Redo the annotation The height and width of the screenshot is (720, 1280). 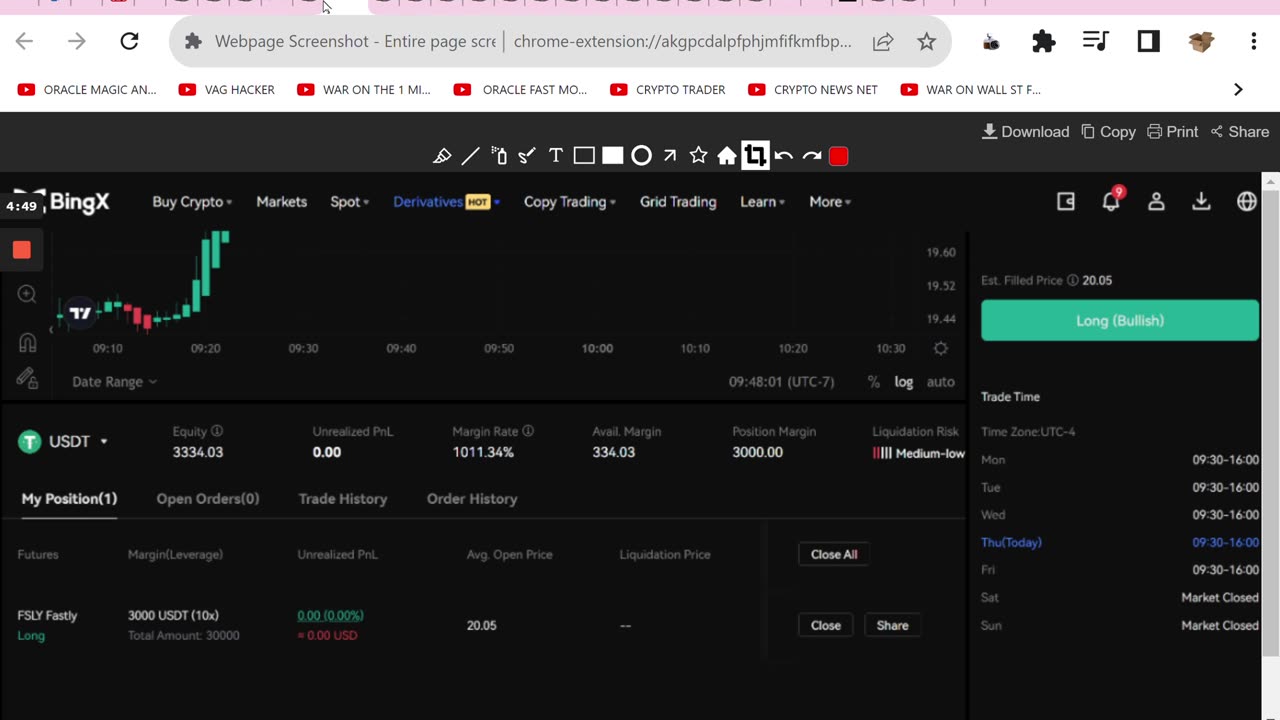click(812, 156)
